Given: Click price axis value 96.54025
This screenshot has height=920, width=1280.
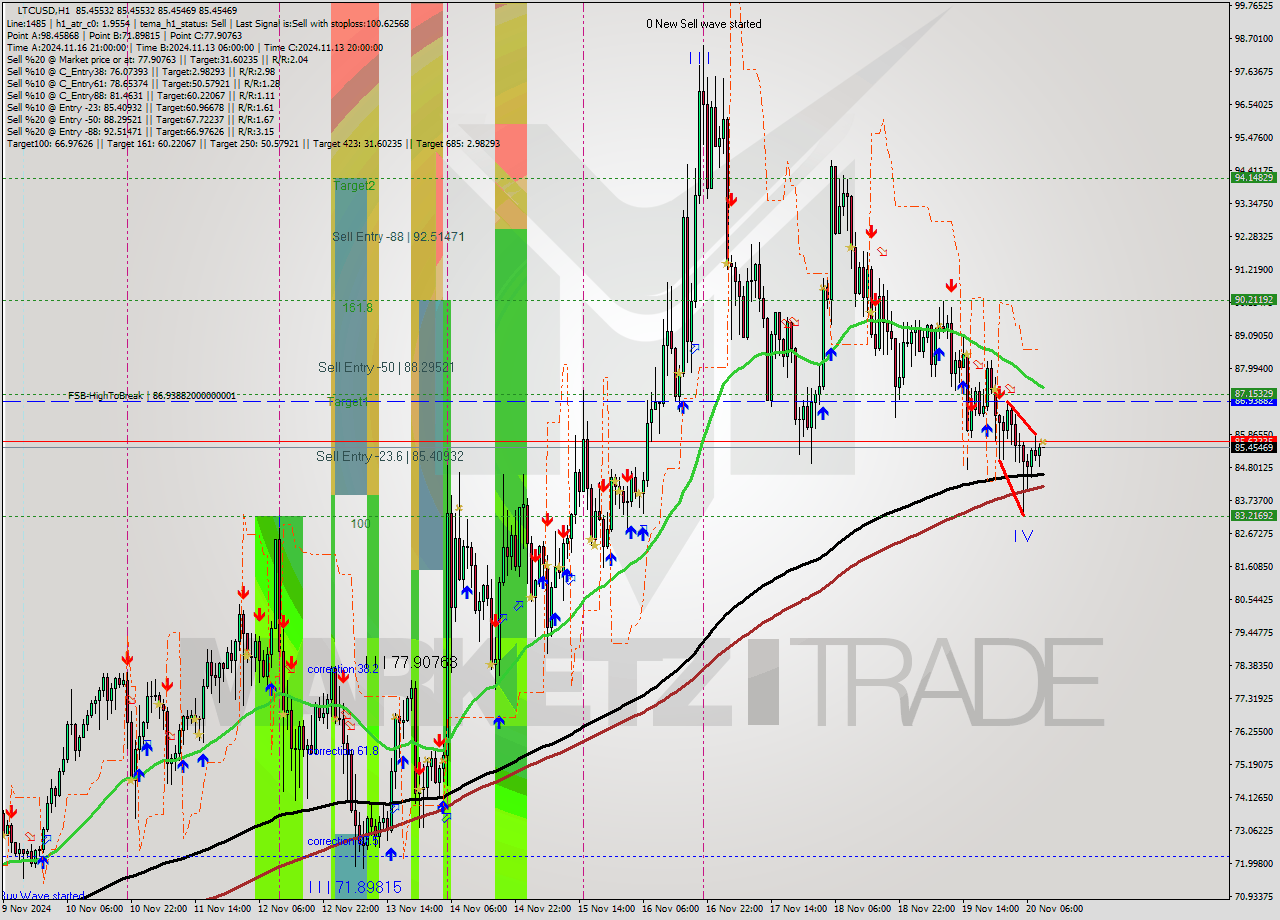Looking at the screenshot, I should pos(1254,104).
